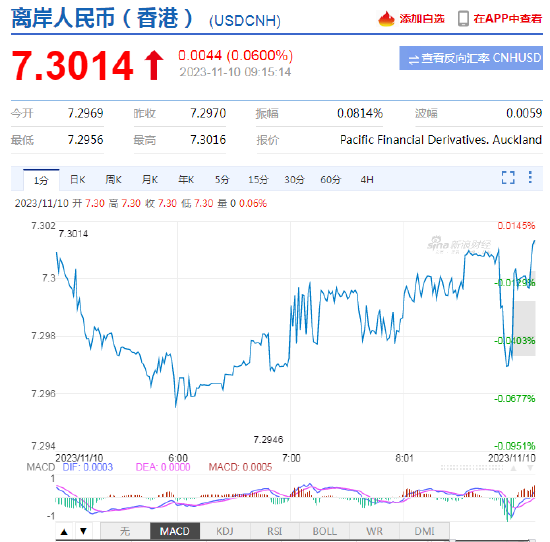View reverse exchange rate CNHUSD

coord(471,58)
